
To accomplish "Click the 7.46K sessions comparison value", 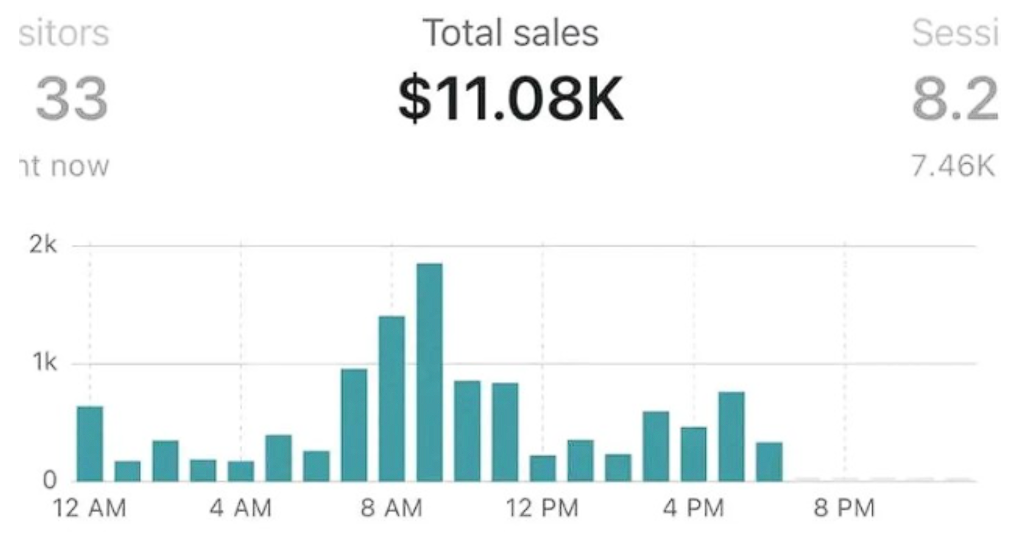I will (x=954, y=165).
